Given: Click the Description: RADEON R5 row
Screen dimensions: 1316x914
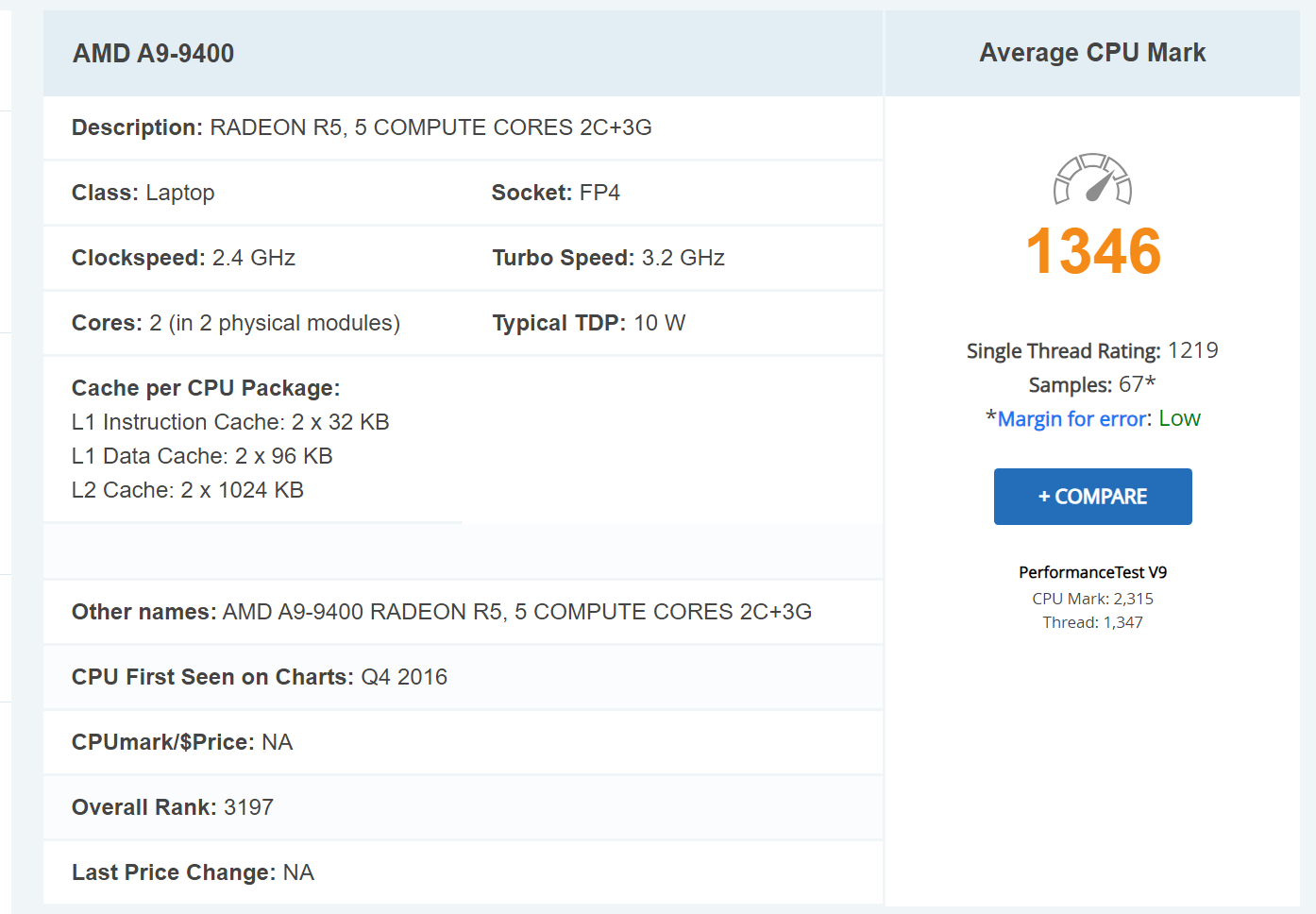Looking at the screenshot, I should pos(463,127).
